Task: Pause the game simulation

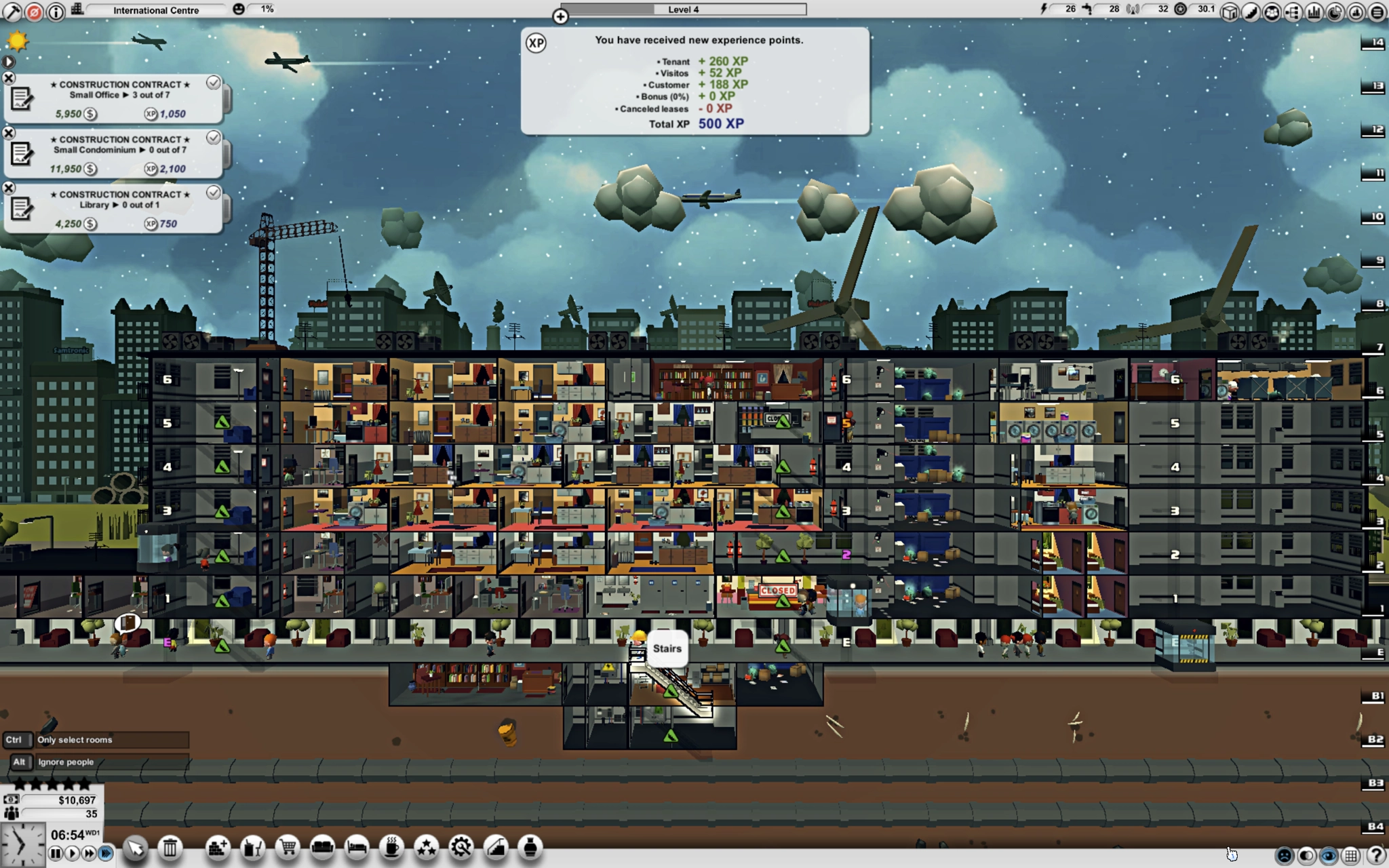Action: pos(56,853)
